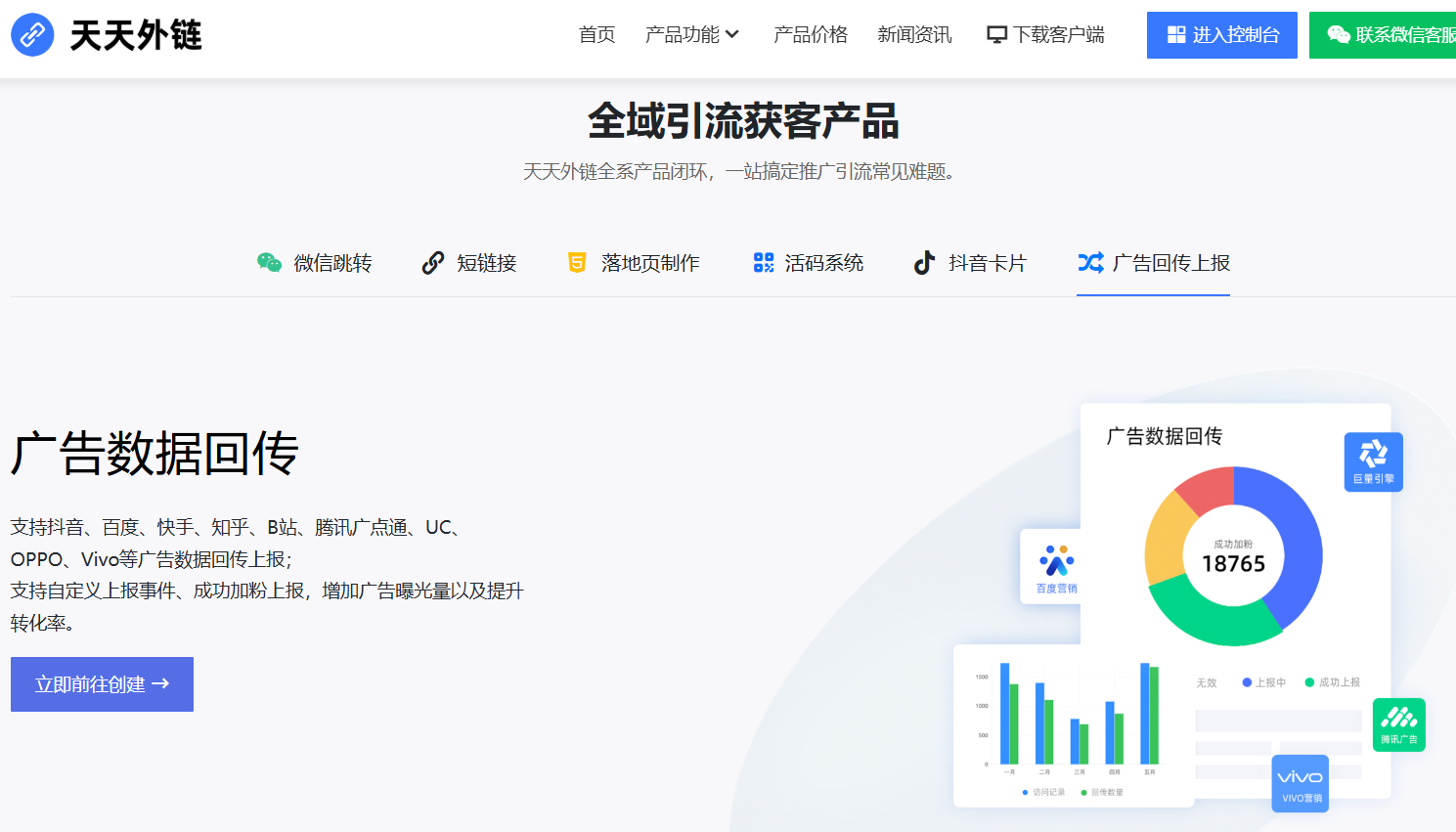
Task: Click the 天天外链 chain-link logo icon
Action: coord(32,35)
